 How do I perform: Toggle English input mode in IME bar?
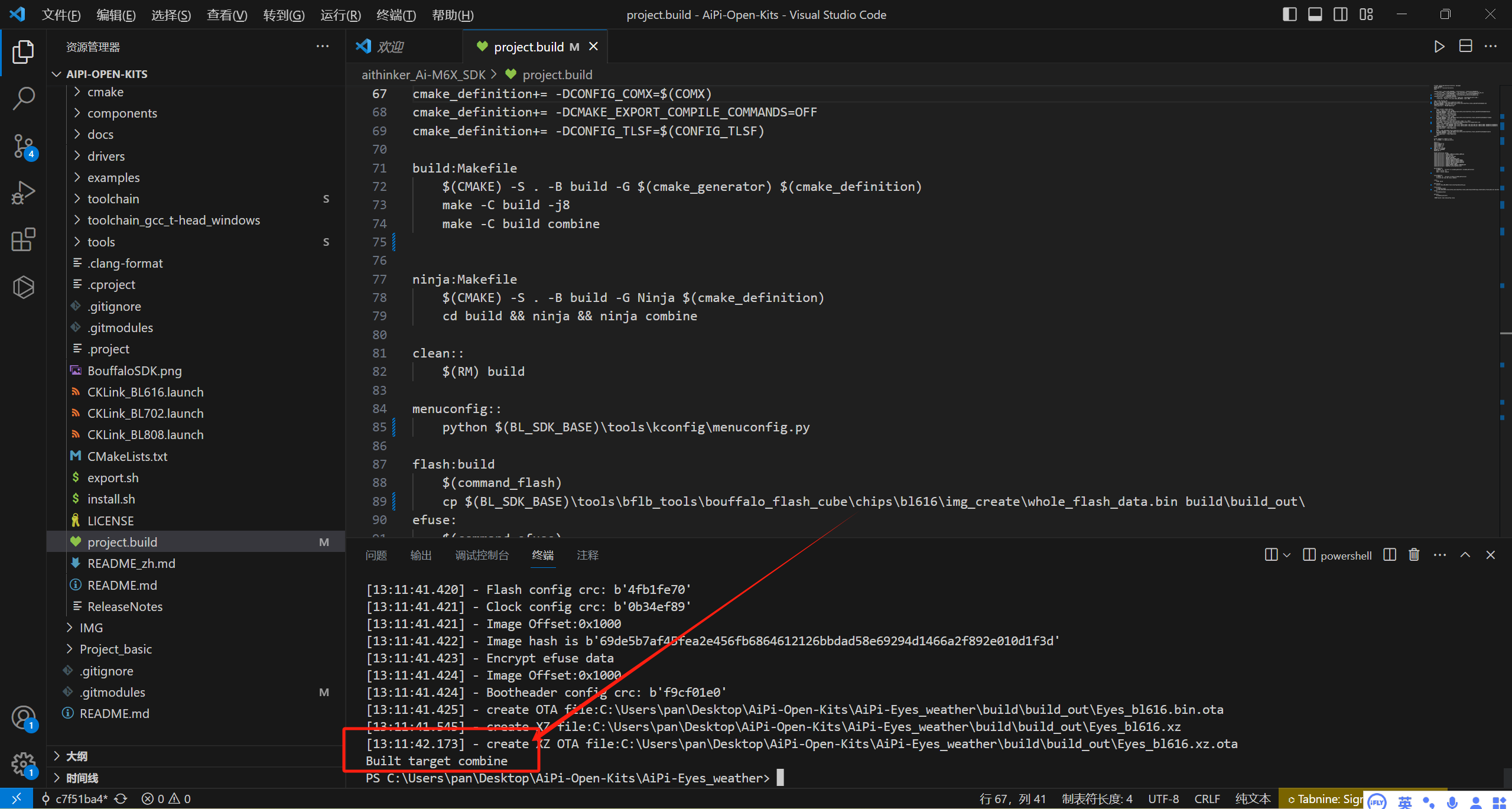pos(1405,801)
